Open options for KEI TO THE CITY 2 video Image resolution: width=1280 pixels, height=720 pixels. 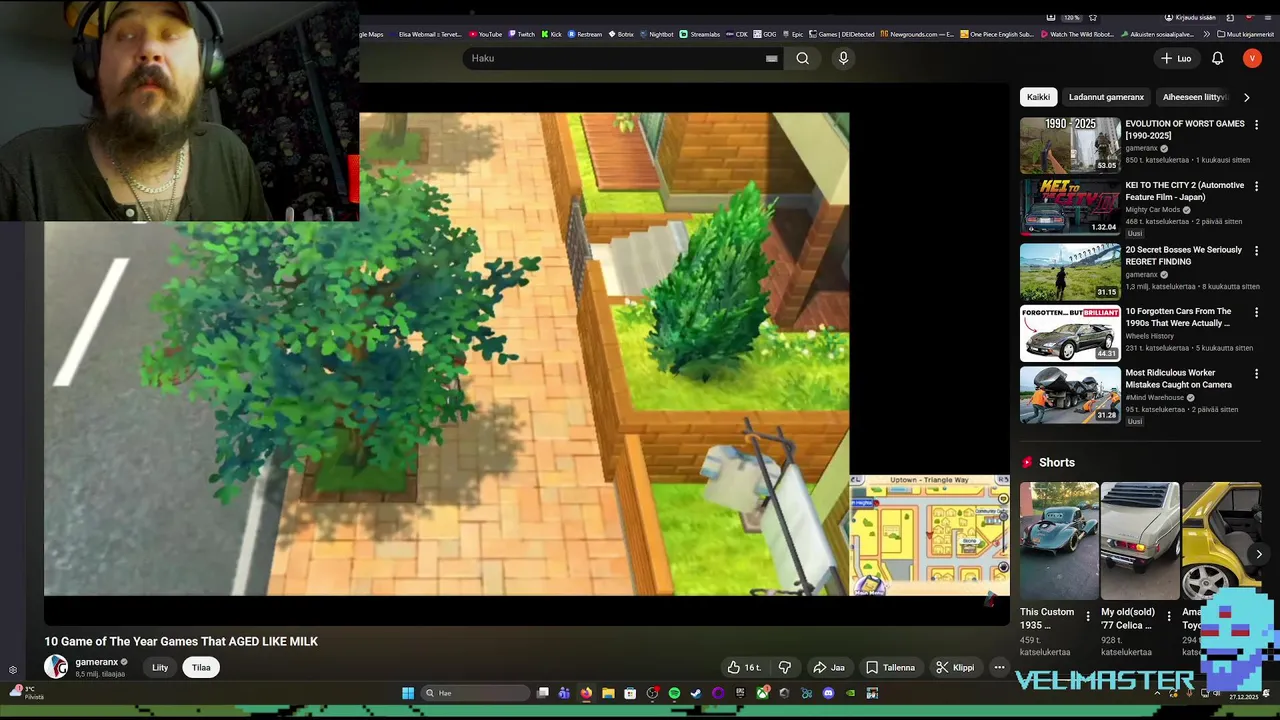1257,186
